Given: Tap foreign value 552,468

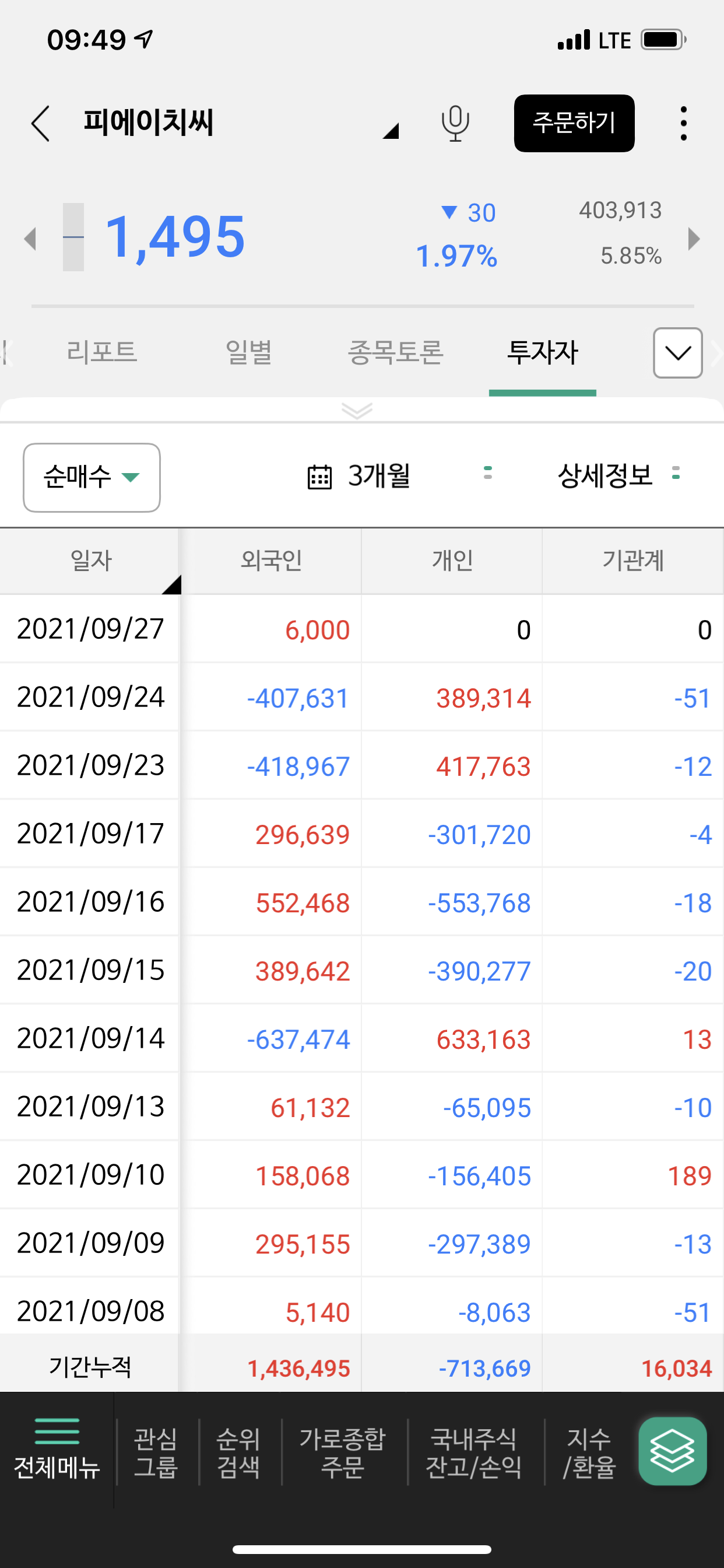Looking at the screenshot, I should (x=303, y=902).
